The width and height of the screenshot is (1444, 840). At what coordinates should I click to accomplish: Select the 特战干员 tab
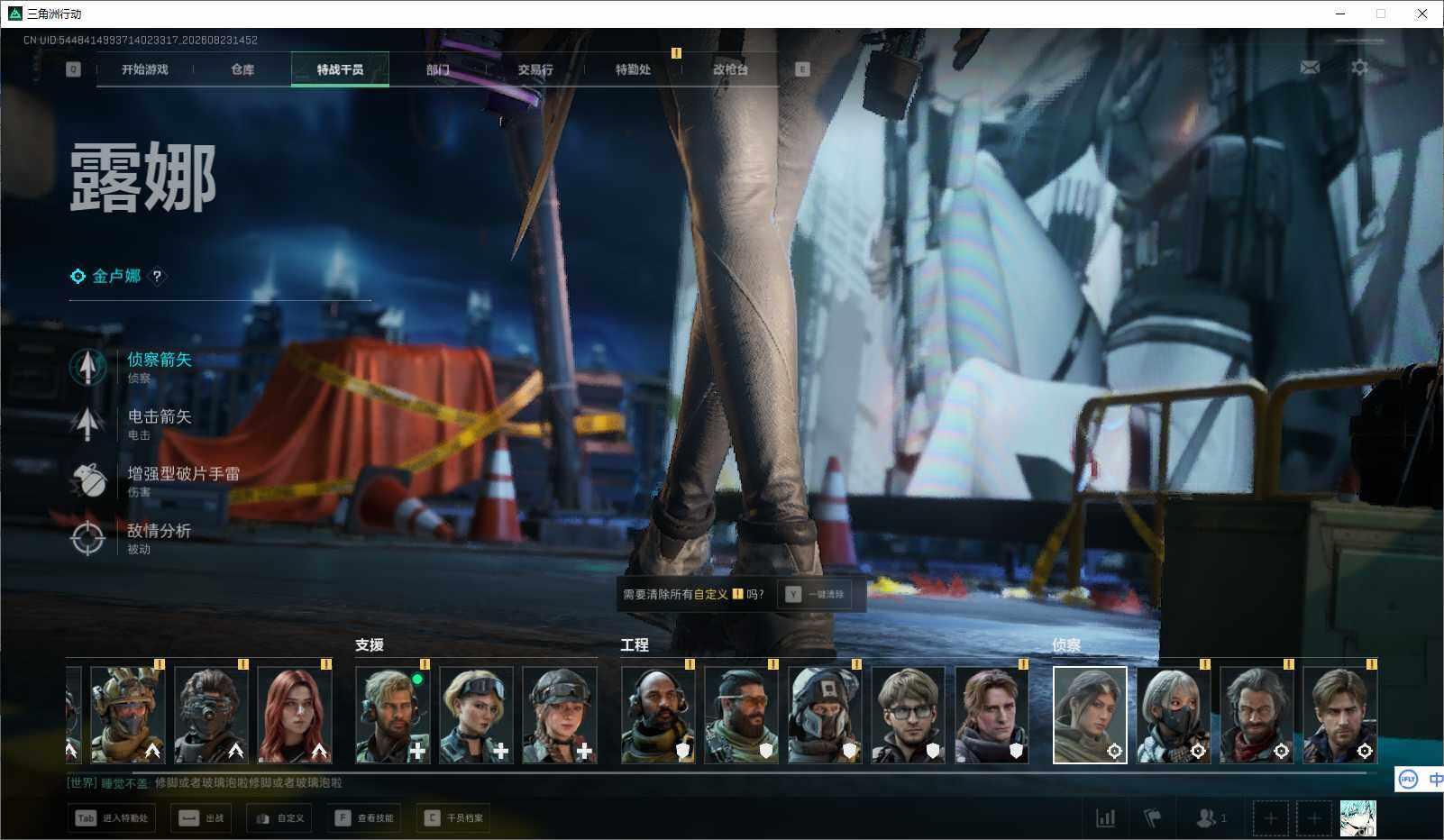tap(340, 69)
